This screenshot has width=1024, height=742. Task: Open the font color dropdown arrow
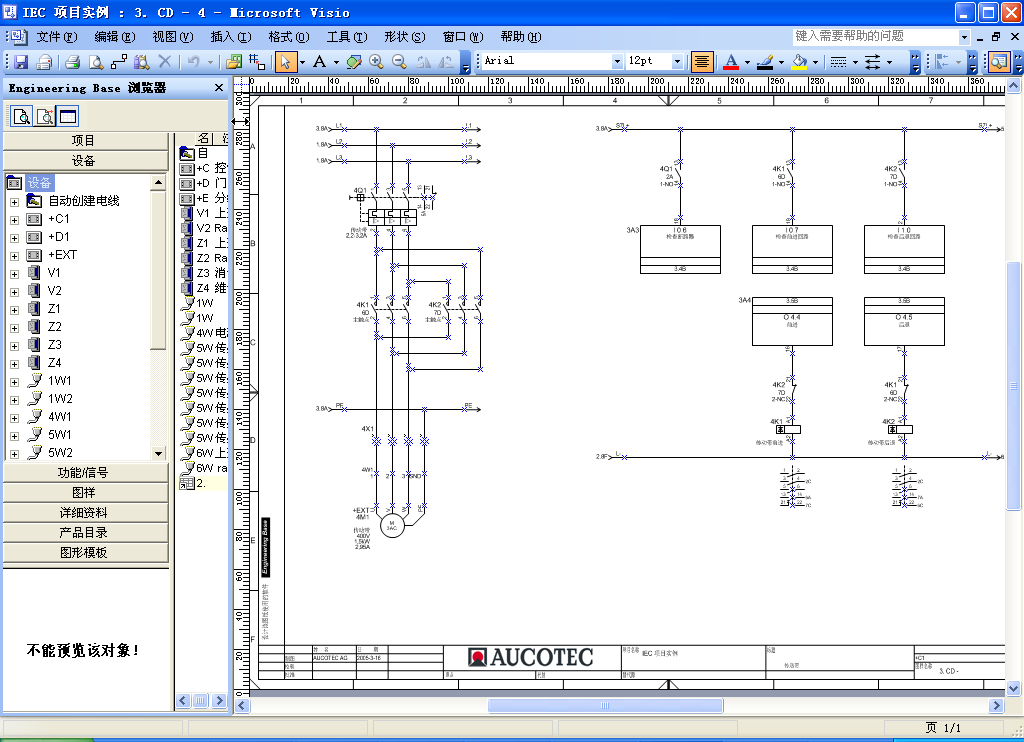pos(748,63)
